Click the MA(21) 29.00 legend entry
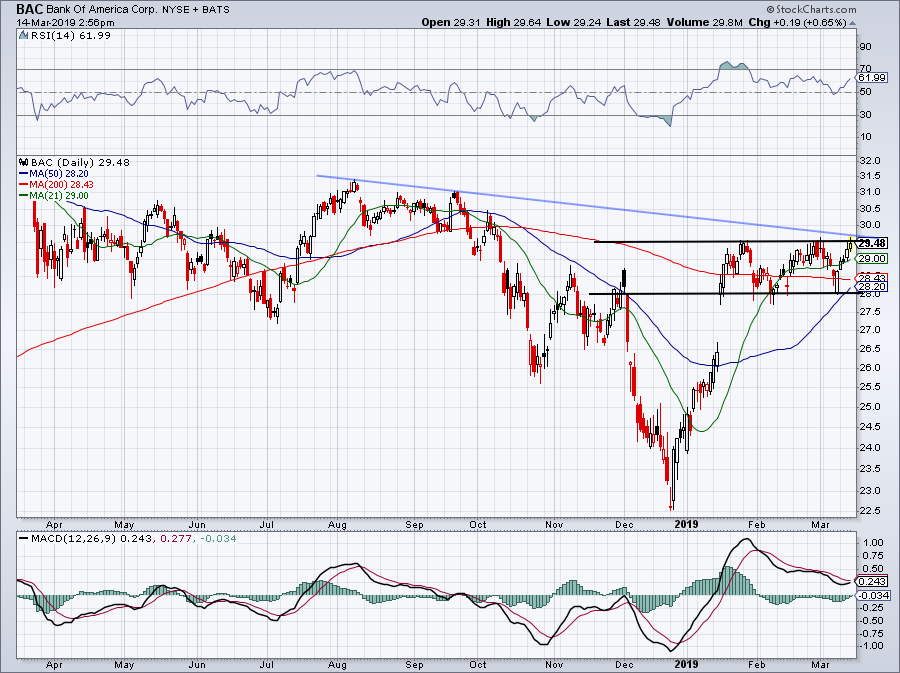The image size is (900, 673). (59, 196)
